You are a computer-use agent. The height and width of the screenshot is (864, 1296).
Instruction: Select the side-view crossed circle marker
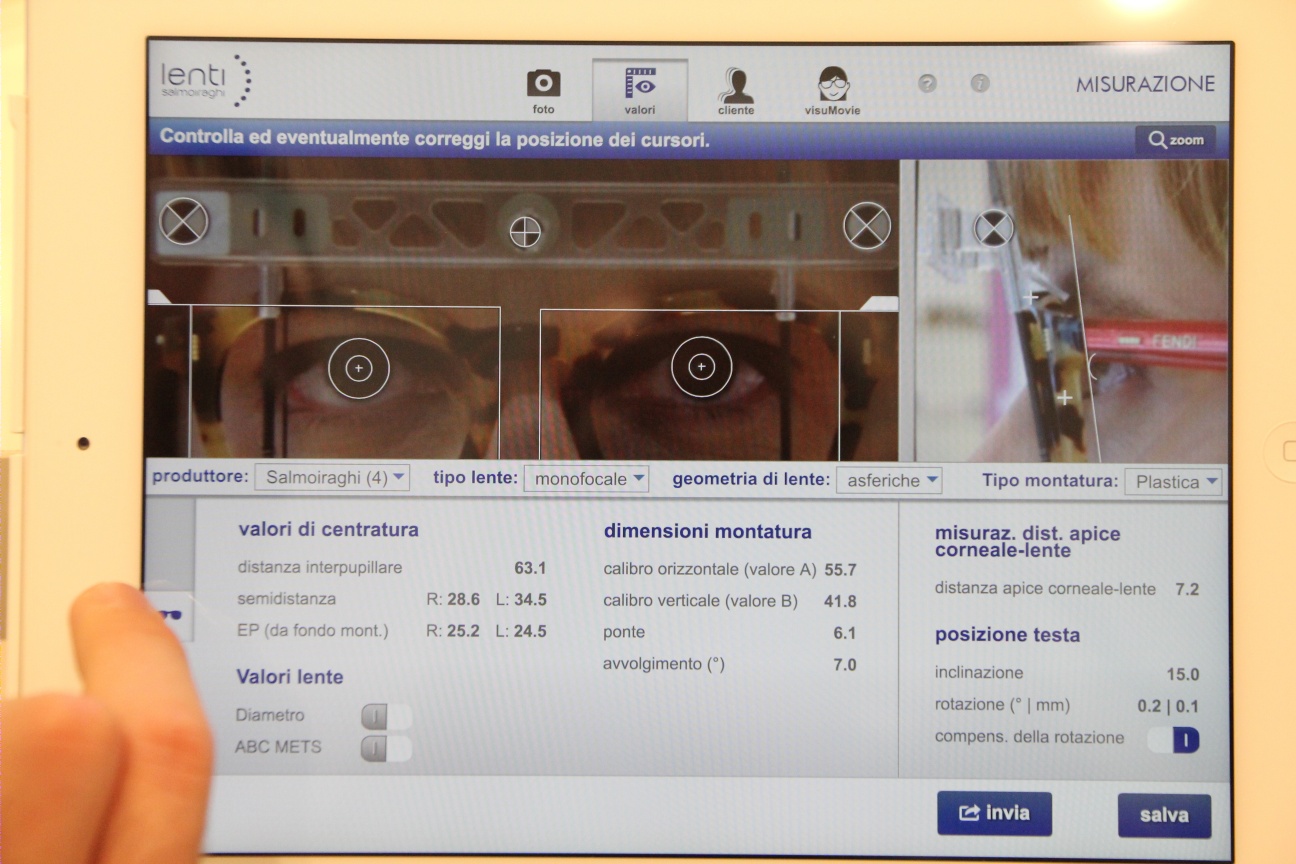point(994,229)
